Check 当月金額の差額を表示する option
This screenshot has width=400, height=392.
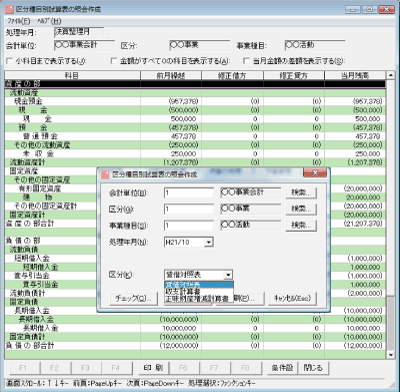(x=246, y=61)
